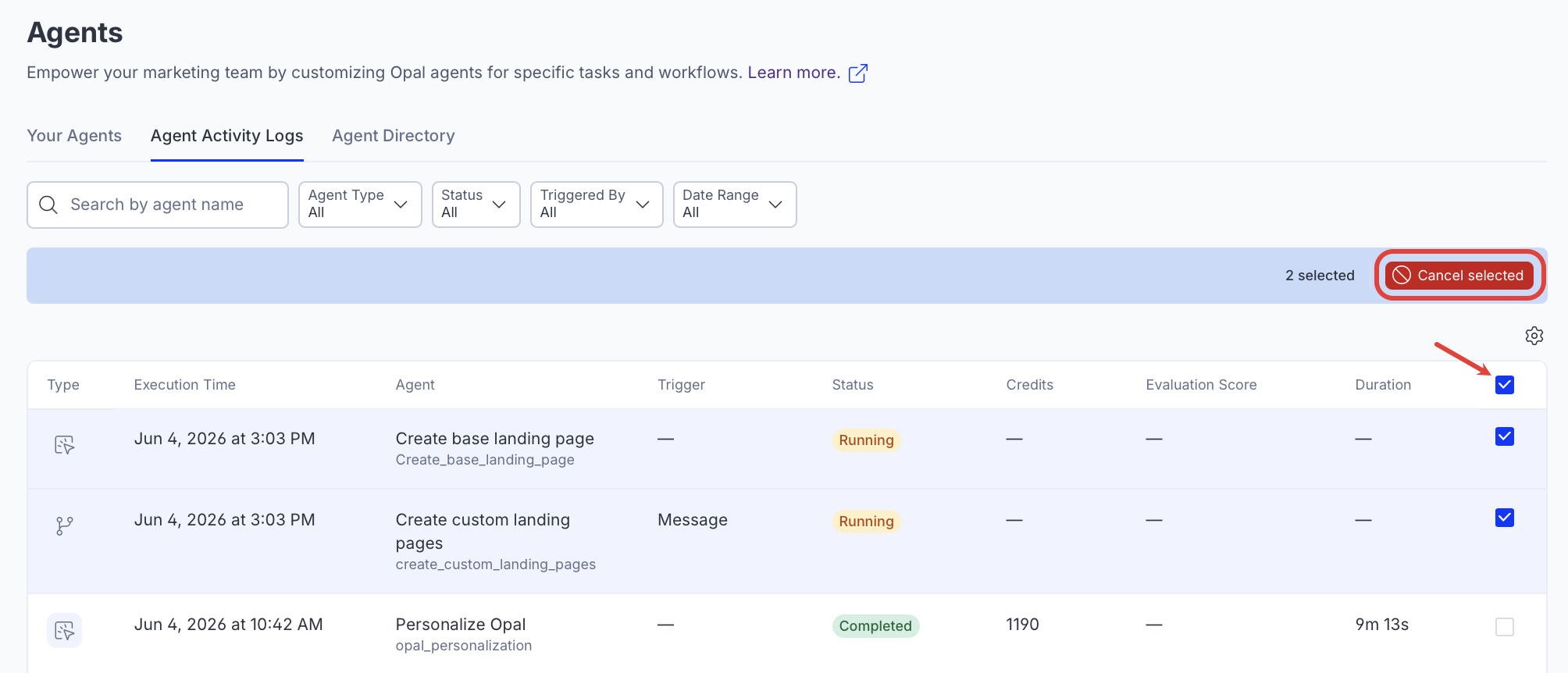Image resolution: width=1568 pixels, height=673 pixels.
Task: Click the Duration column header
Action: 1384,385
